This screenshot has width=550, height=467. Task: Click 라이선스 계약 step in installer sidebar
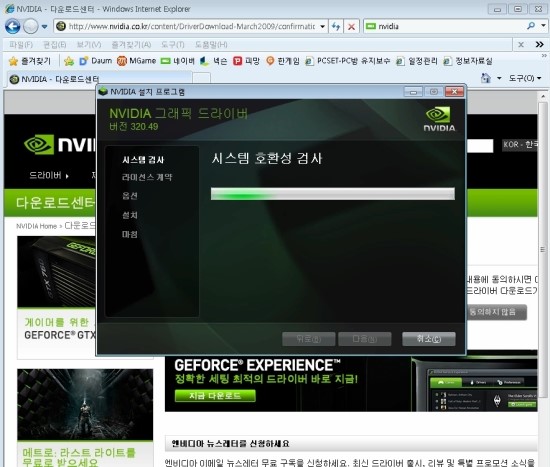coord(147,177)
